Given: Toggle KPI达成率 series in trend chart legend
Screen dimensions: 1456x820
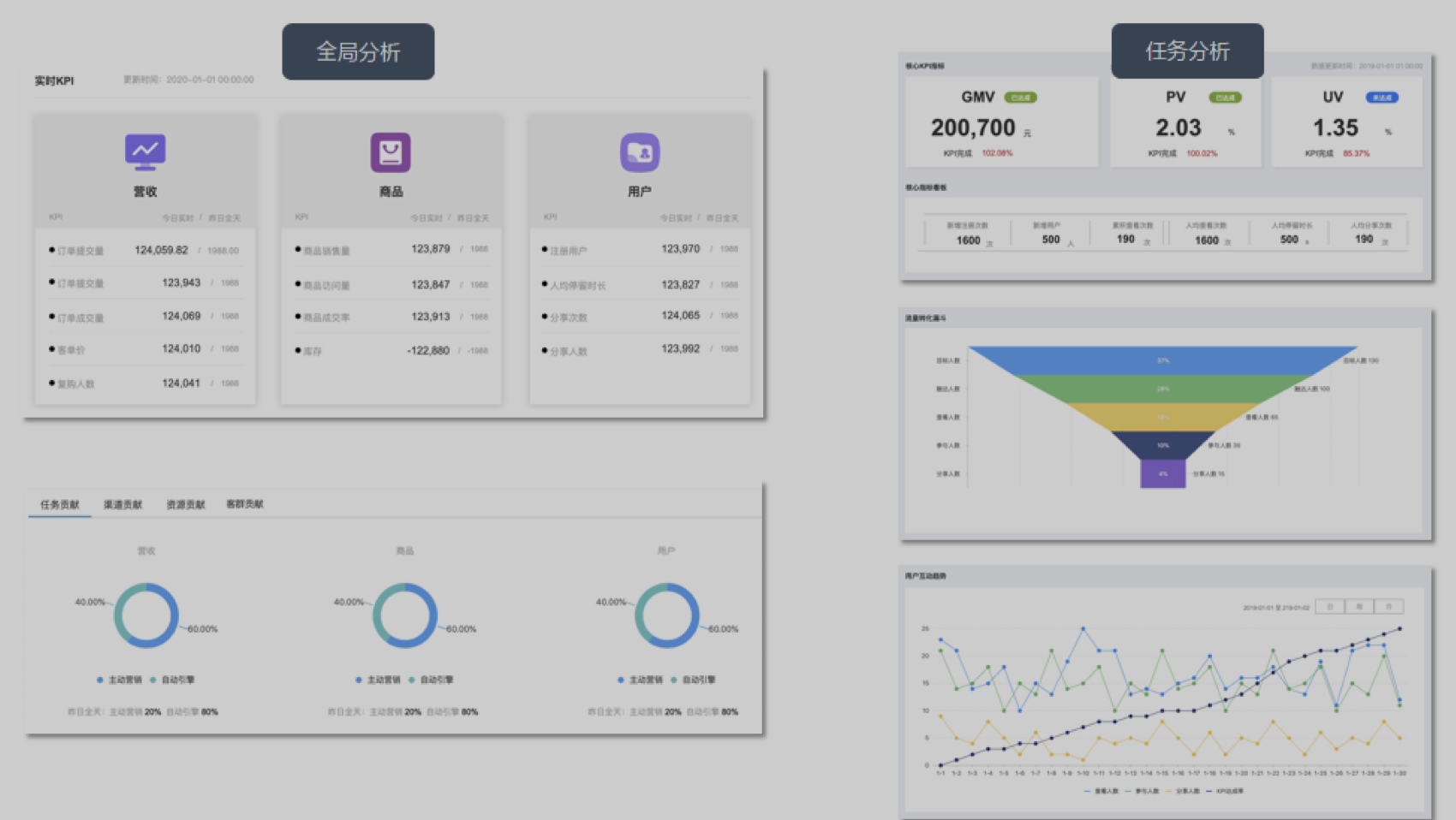Looking at the screenshot, I should click(1225, 791).
